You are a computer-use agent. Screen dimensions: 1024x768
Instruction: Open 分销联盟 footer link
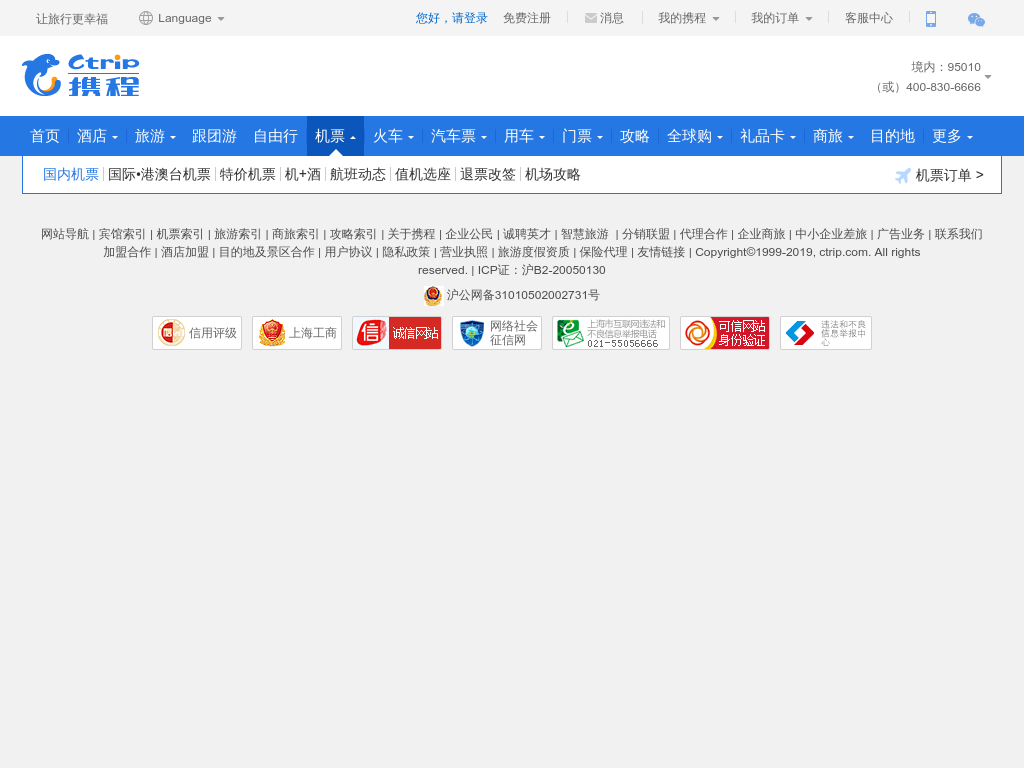646,234
